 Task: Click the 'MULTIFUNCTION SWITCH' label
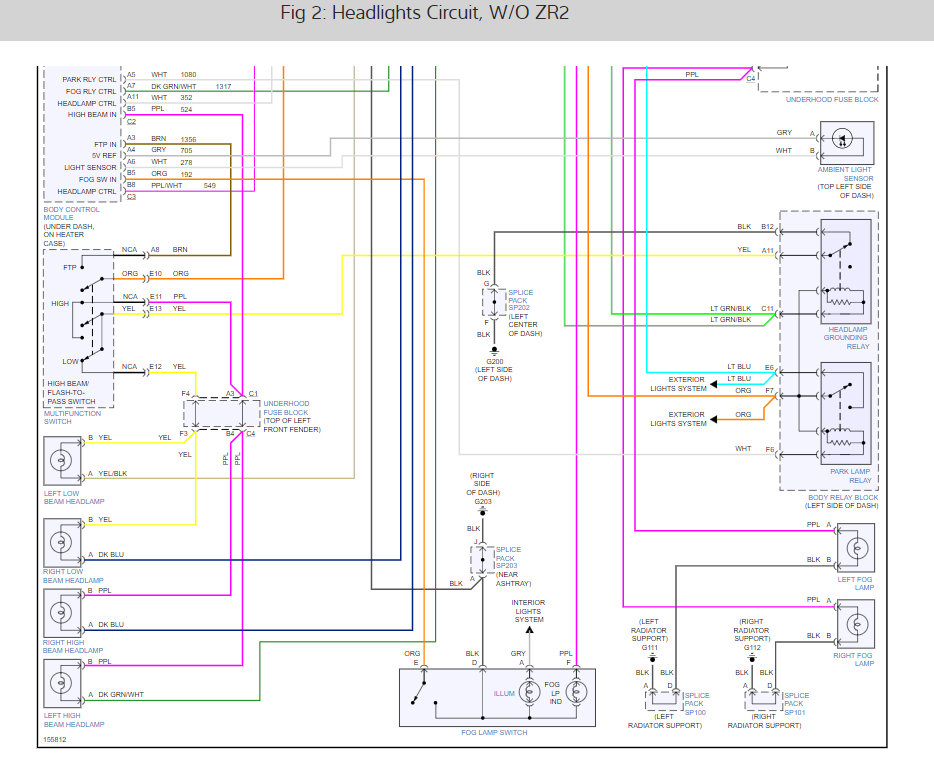click(x=72, y=417)
